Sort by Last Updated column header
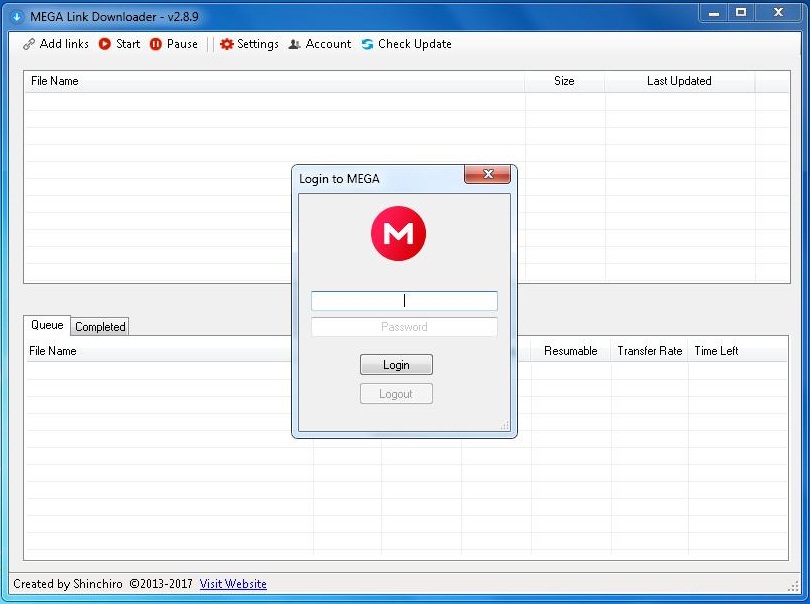 (x=679, y=81)
